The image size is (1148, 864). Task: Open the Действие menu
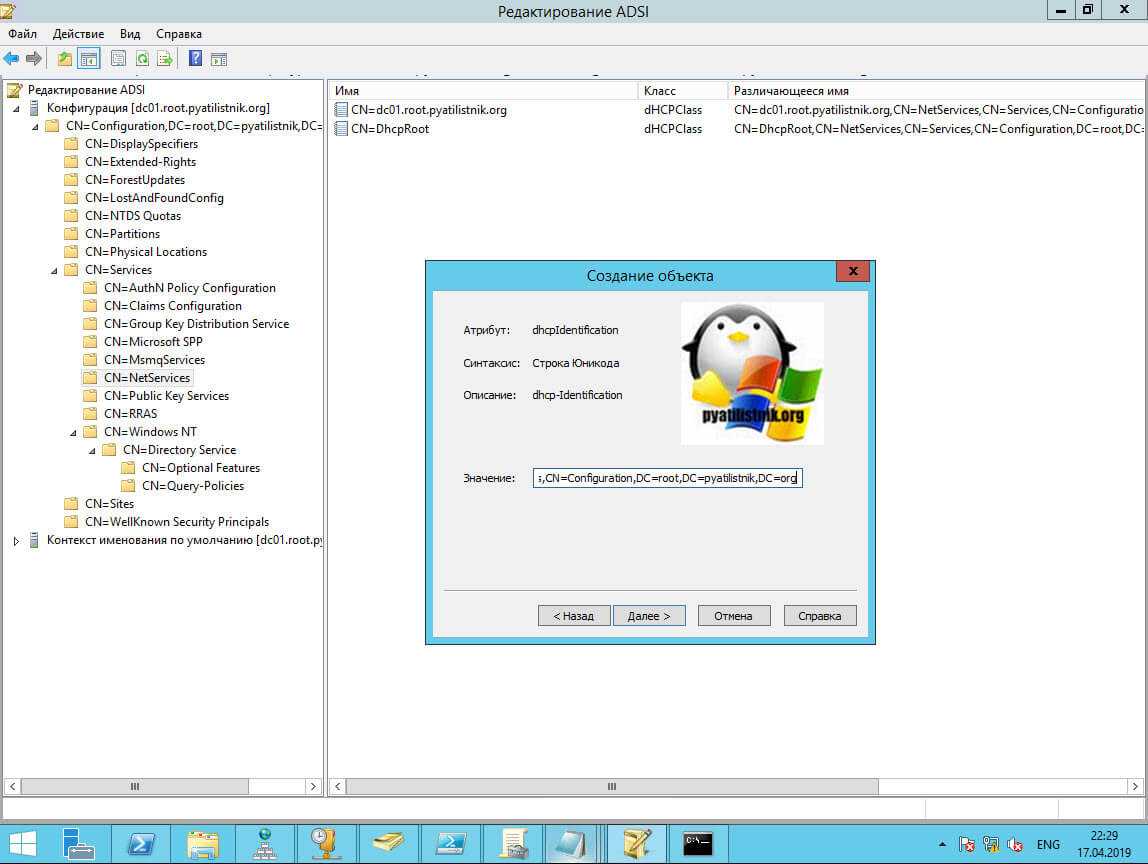click(x=78, y=34)
